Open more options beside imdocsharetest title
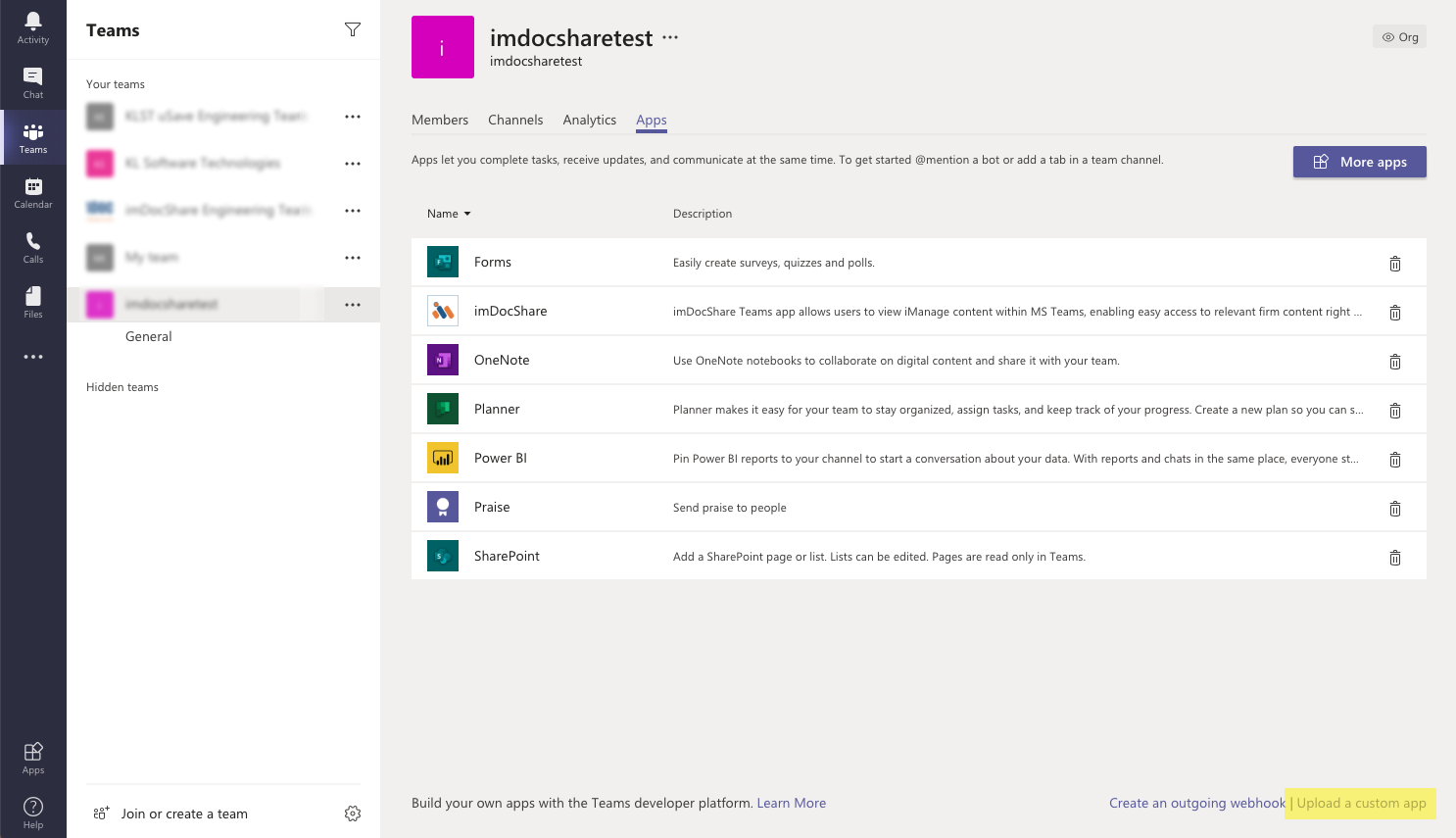 [x=670, y=37]
